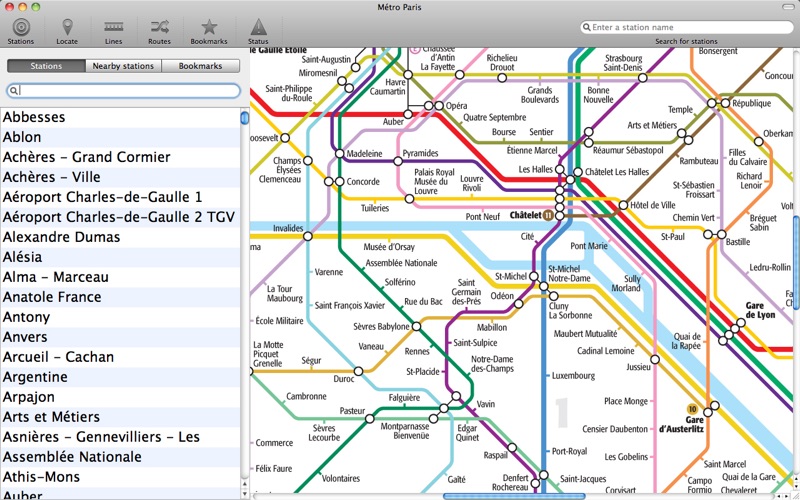Viewport: 800px width, 500px height.
Task: Click map horizontal scrollbar thumb
Action: point(514,496)
